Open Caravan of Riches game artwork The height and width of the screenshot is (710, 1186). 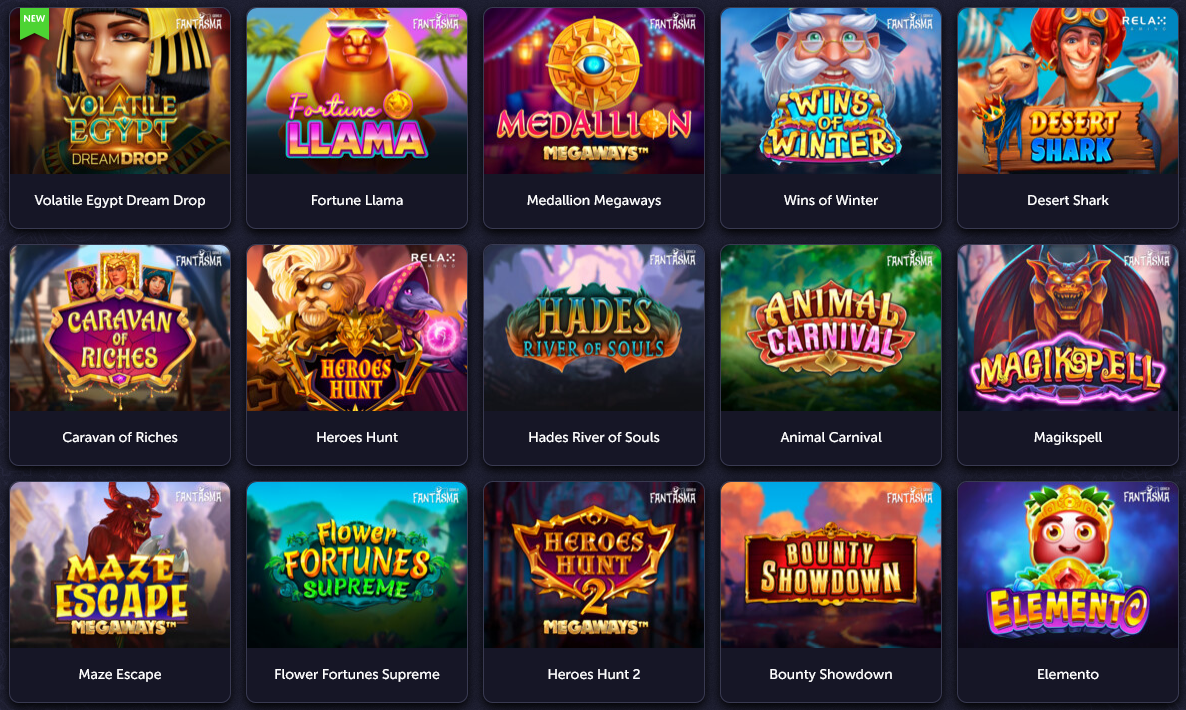(120, 328)
